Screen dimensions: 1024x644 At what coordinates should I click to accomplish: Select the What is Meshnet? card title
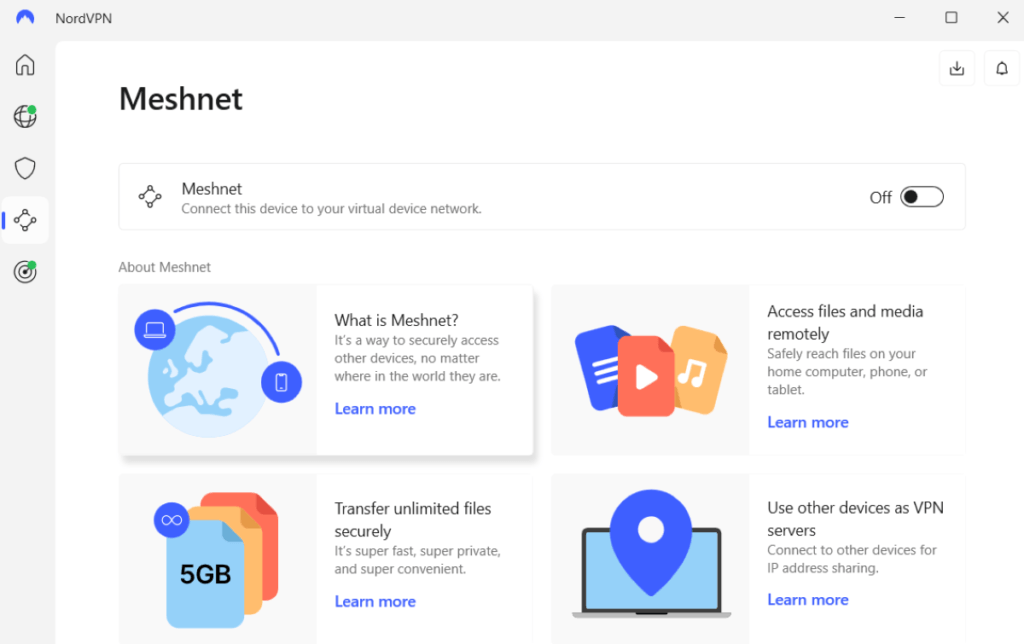click(x=396, y=320)
